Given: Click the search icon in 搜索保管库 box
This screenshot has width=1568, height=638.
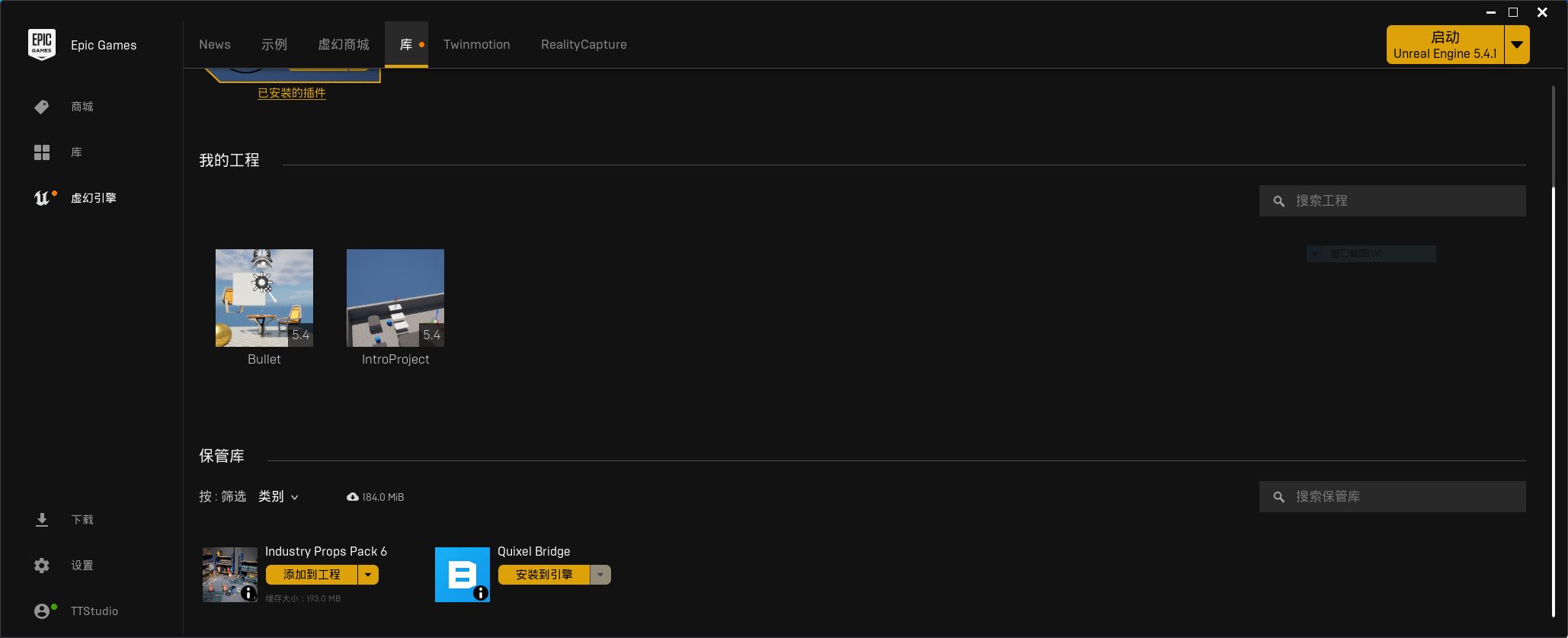Looking at the screenshot, I should click(x=1279, y=497).
